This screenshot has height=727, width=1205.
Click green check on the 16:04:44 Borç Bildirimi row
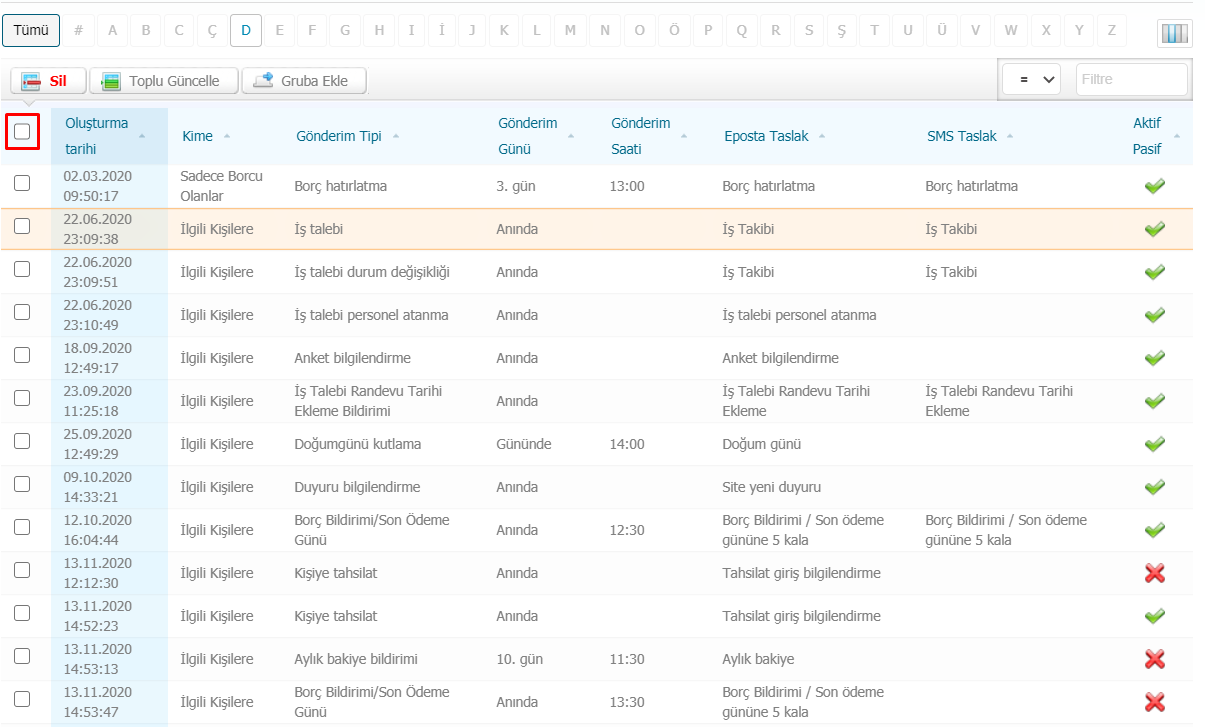point(1155,530)
